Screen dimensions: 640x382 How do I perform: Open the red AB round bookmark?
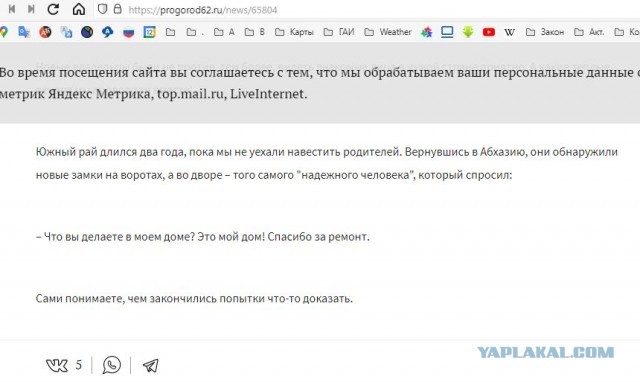tap(45, 32)
